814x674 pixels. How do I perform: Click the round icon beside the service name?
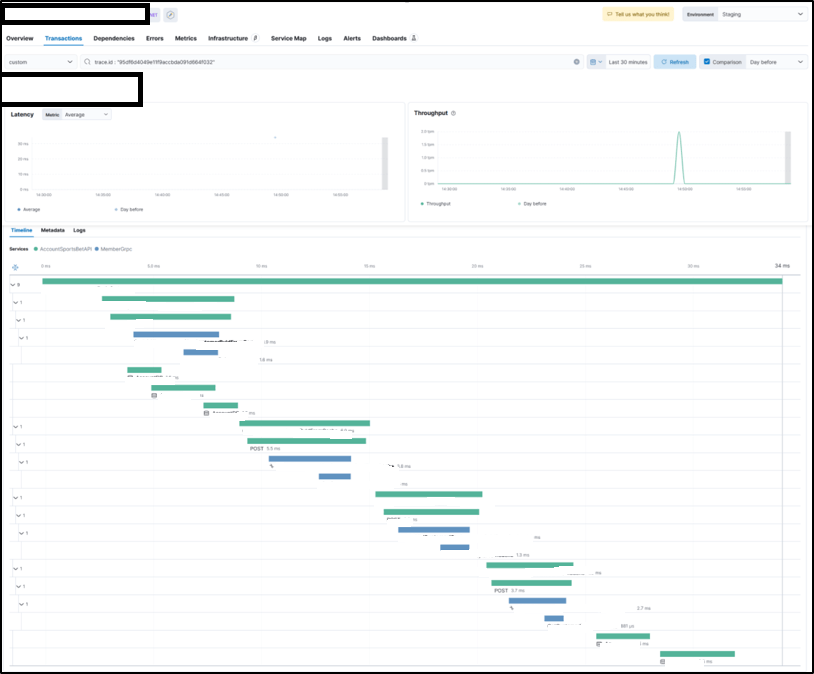[170, 15]
